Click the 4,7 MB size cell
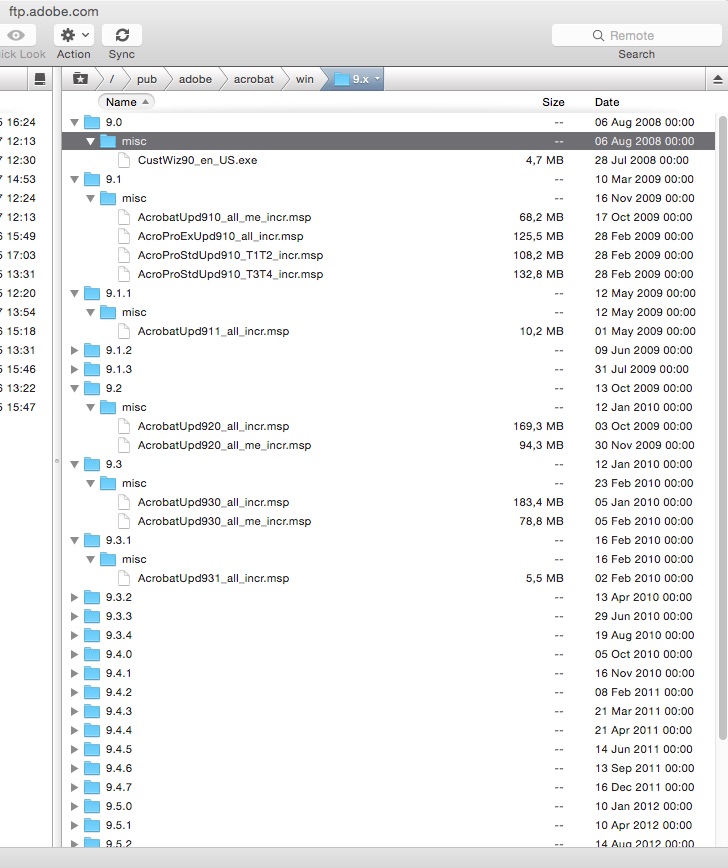The image size is (728, 868). (x=544, y=160)
